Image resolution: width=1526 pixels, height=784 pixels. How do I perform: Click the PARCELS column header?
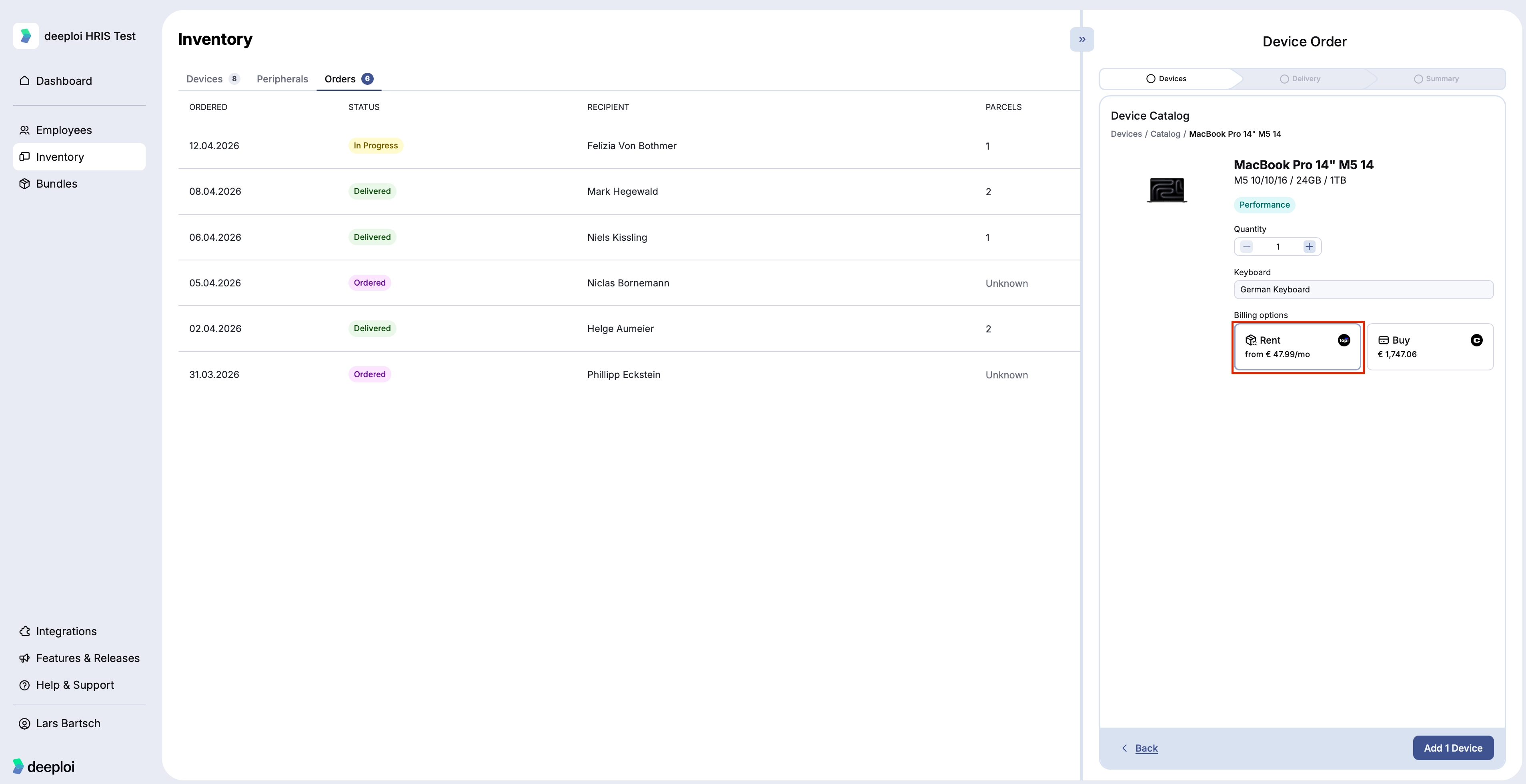coord(1003,107)
